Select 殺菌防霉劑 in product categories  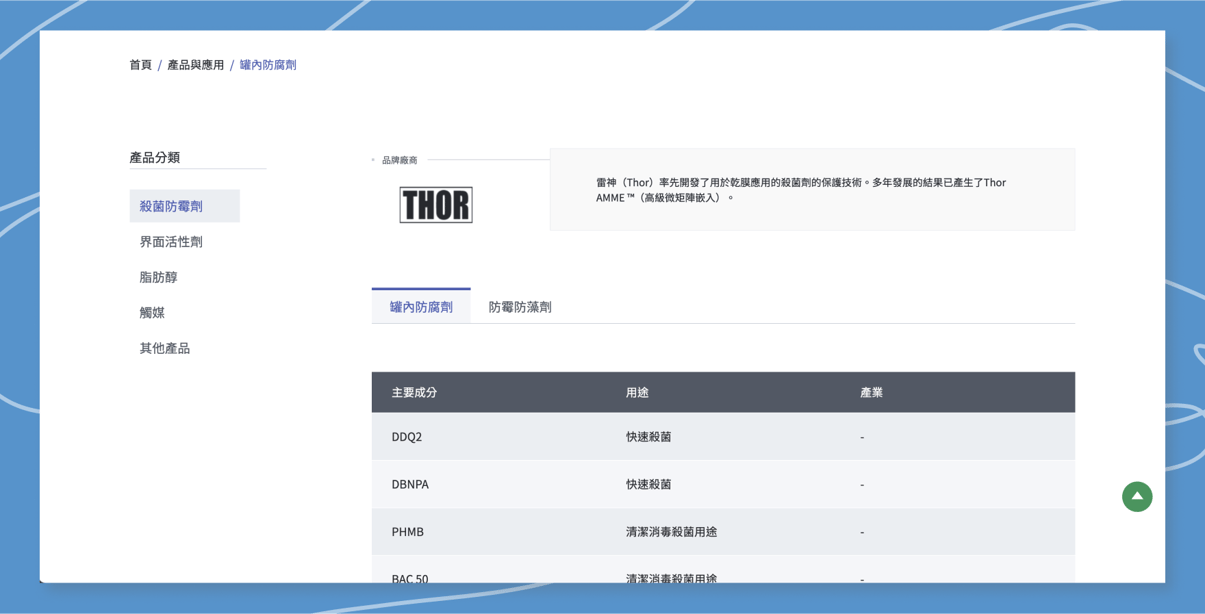[x=171, y=206]
